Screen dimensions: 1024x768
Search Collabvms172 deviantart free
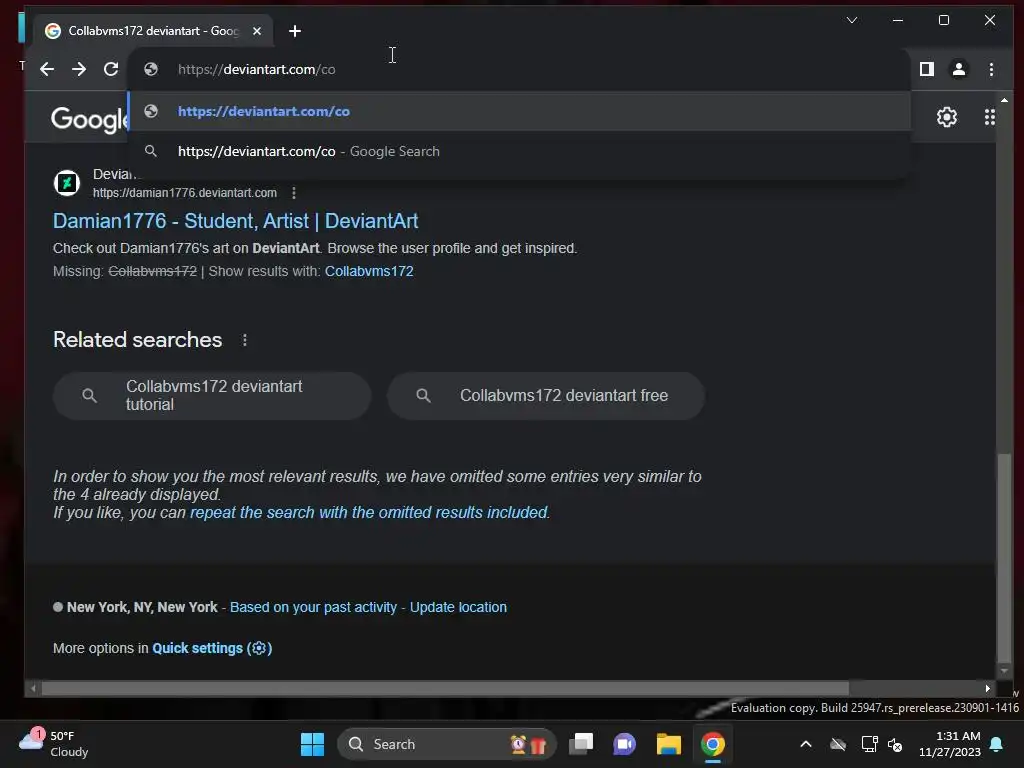tap(546, 396)
